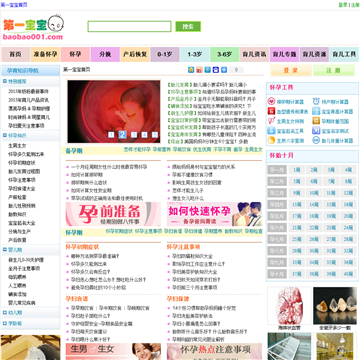
Task: Click the green 搜索 search button
Action: coord(188,26)
